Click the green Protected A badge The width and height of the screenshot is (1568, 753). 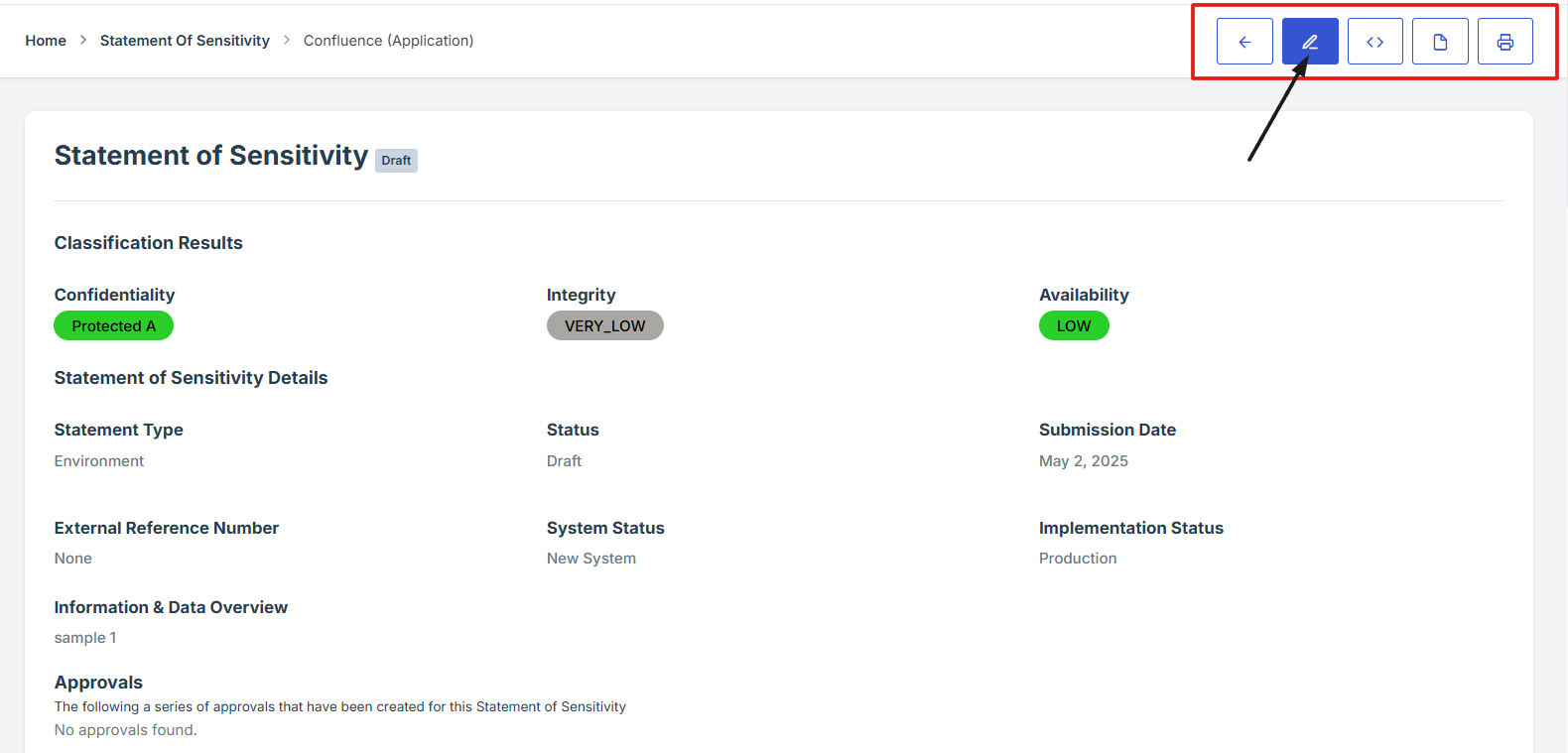pos(113,326)
